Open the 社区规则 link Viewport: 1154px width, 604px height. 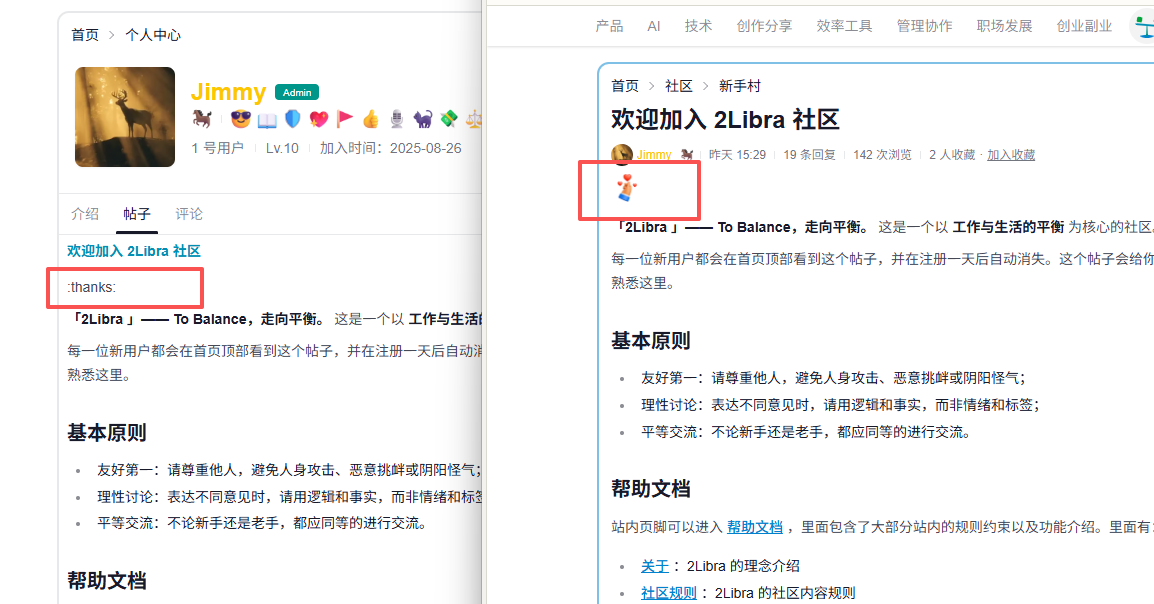point(668,593)
